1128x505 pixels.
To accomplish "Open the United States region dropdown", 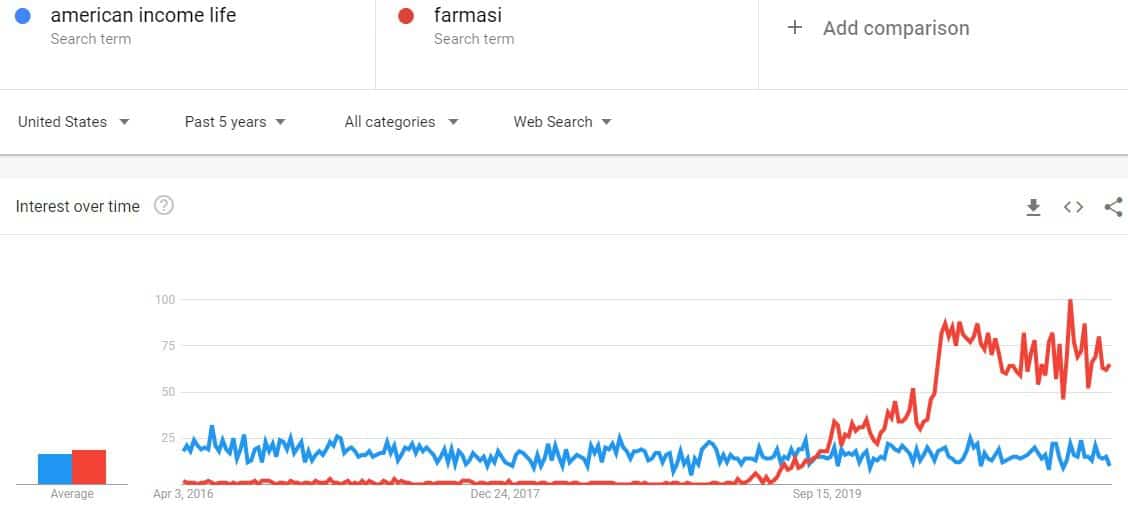I will 74,122.
